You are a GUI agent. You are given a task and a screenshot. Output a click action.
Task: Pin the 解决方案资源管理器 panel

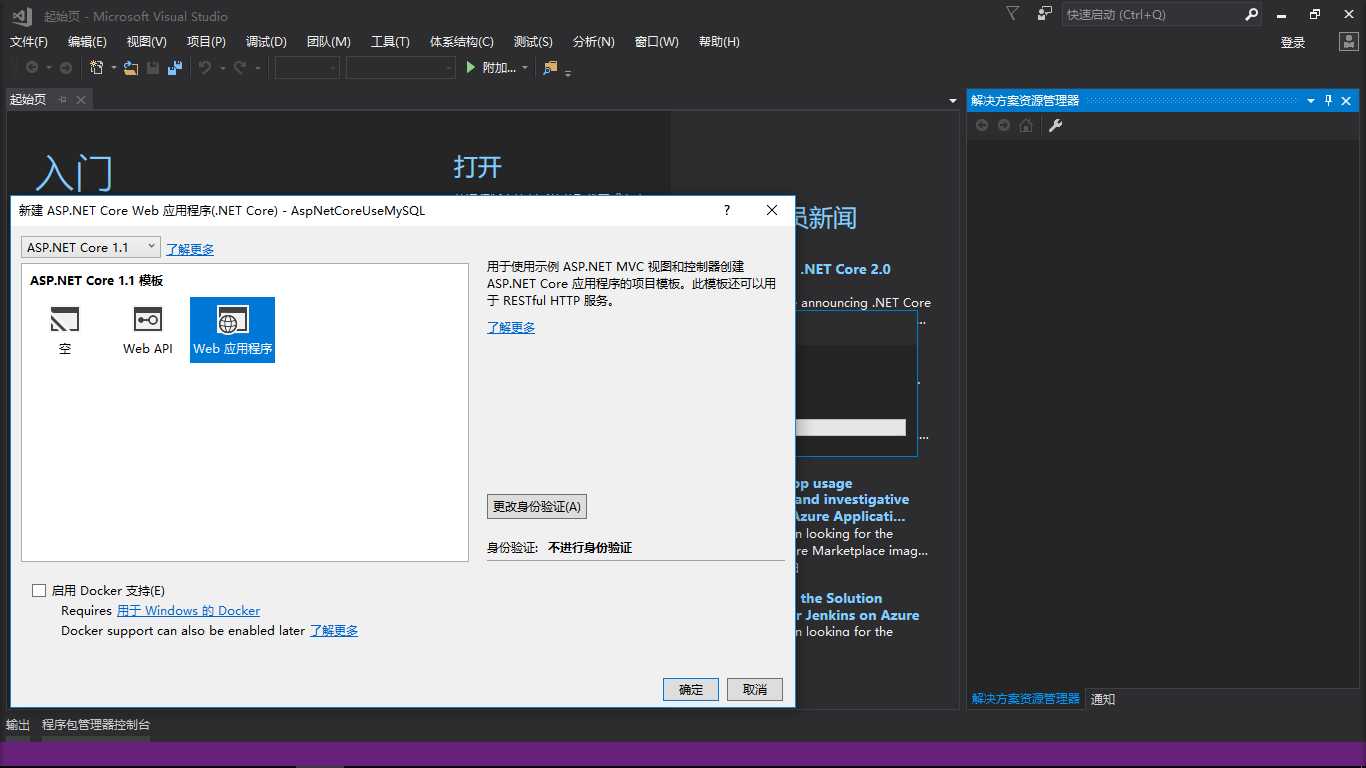coord(1329,100)
